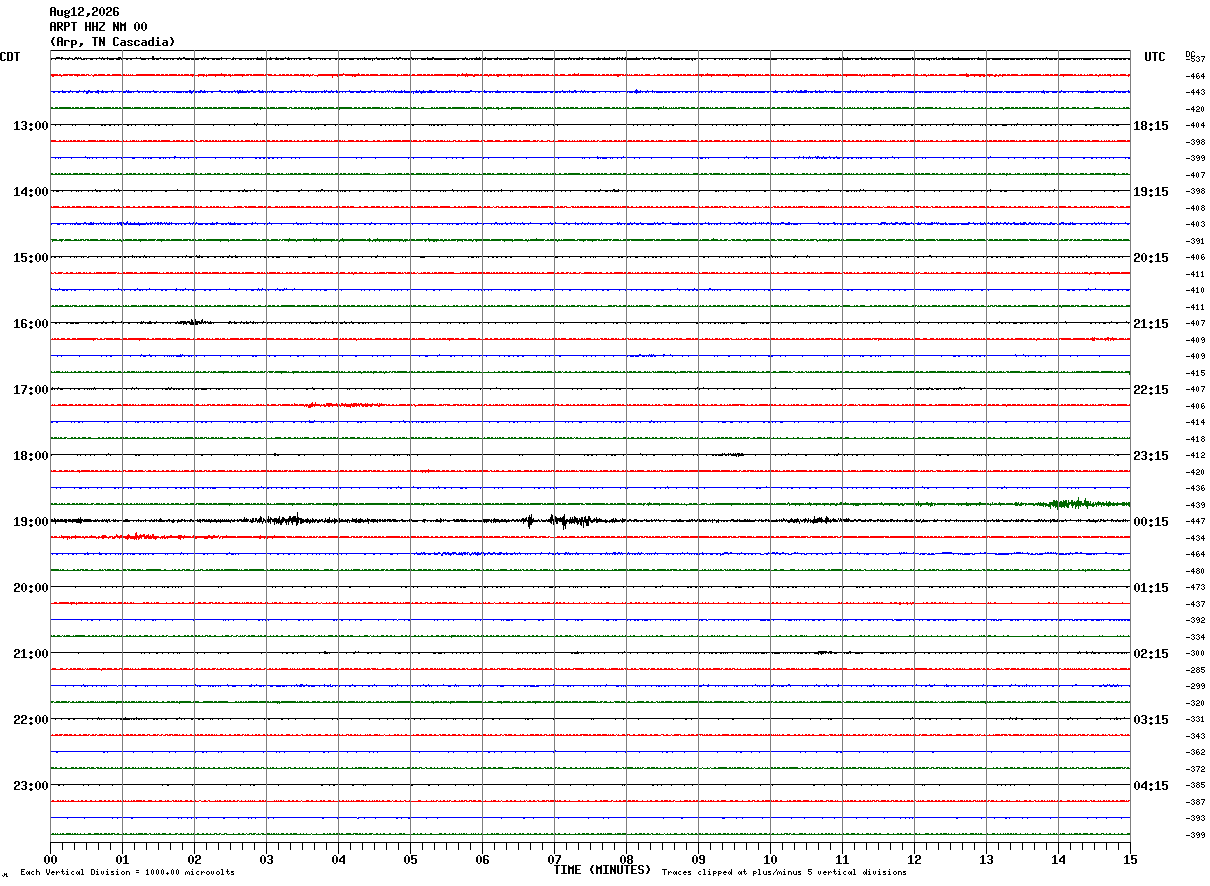
Task: Click the CDT column header
Action: 10,57
